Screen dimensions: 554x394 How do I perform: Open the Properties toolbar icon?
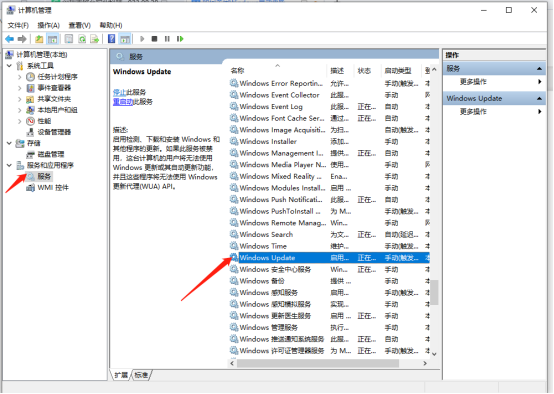point(69,39)
